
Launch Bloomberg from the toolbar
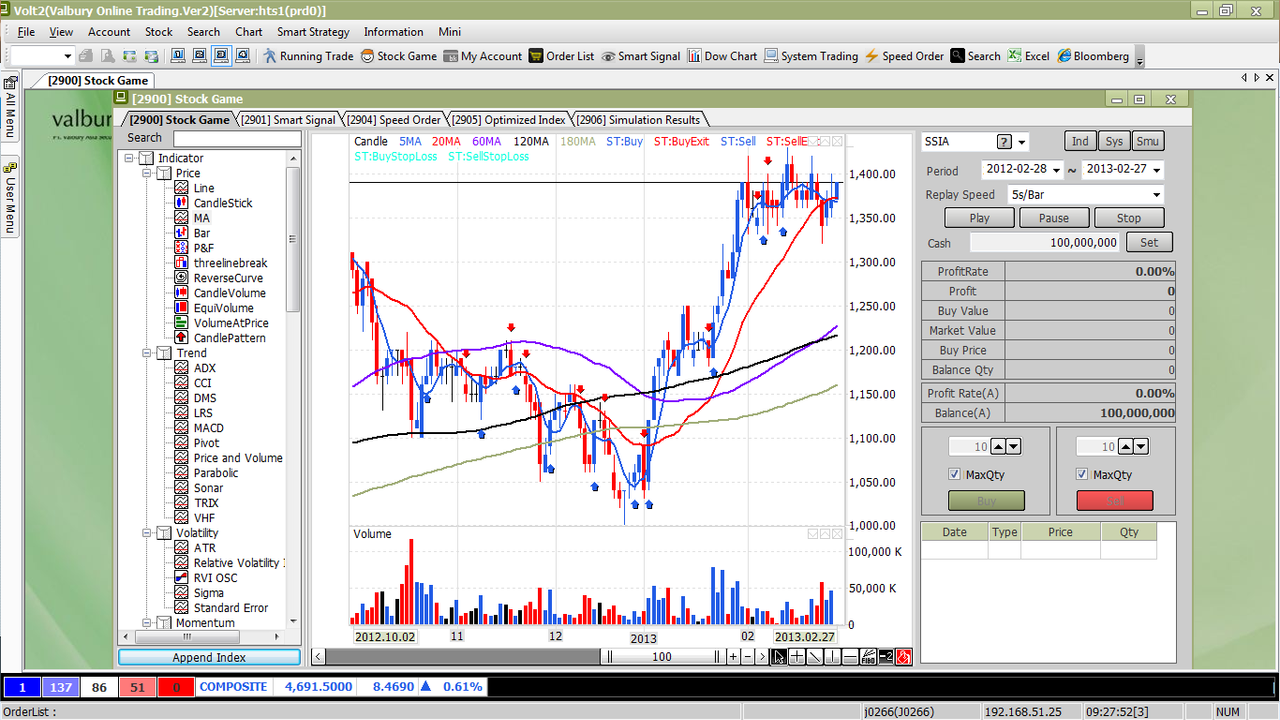[x=1093, y=56]
